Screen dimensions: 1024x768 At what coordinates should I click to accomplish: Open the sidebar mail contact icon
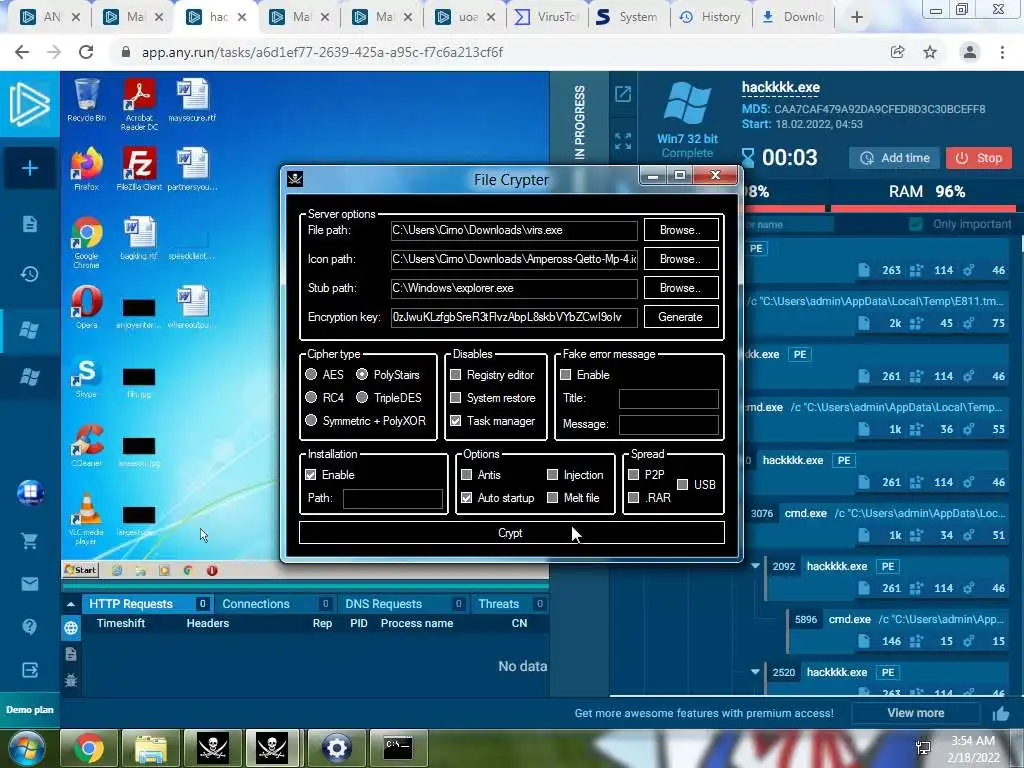(29, 584)
